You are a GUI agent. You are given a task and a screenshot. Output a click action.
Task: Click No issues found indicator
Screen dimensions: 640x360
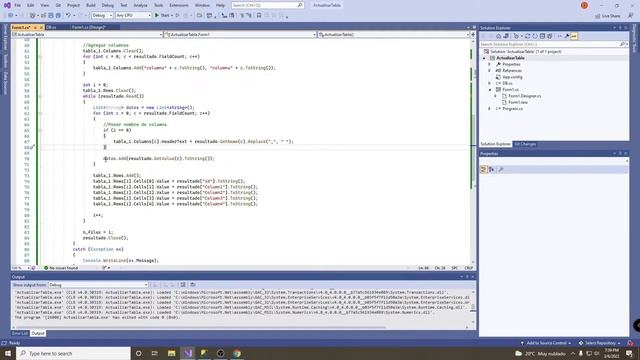[x=61, y=268]
